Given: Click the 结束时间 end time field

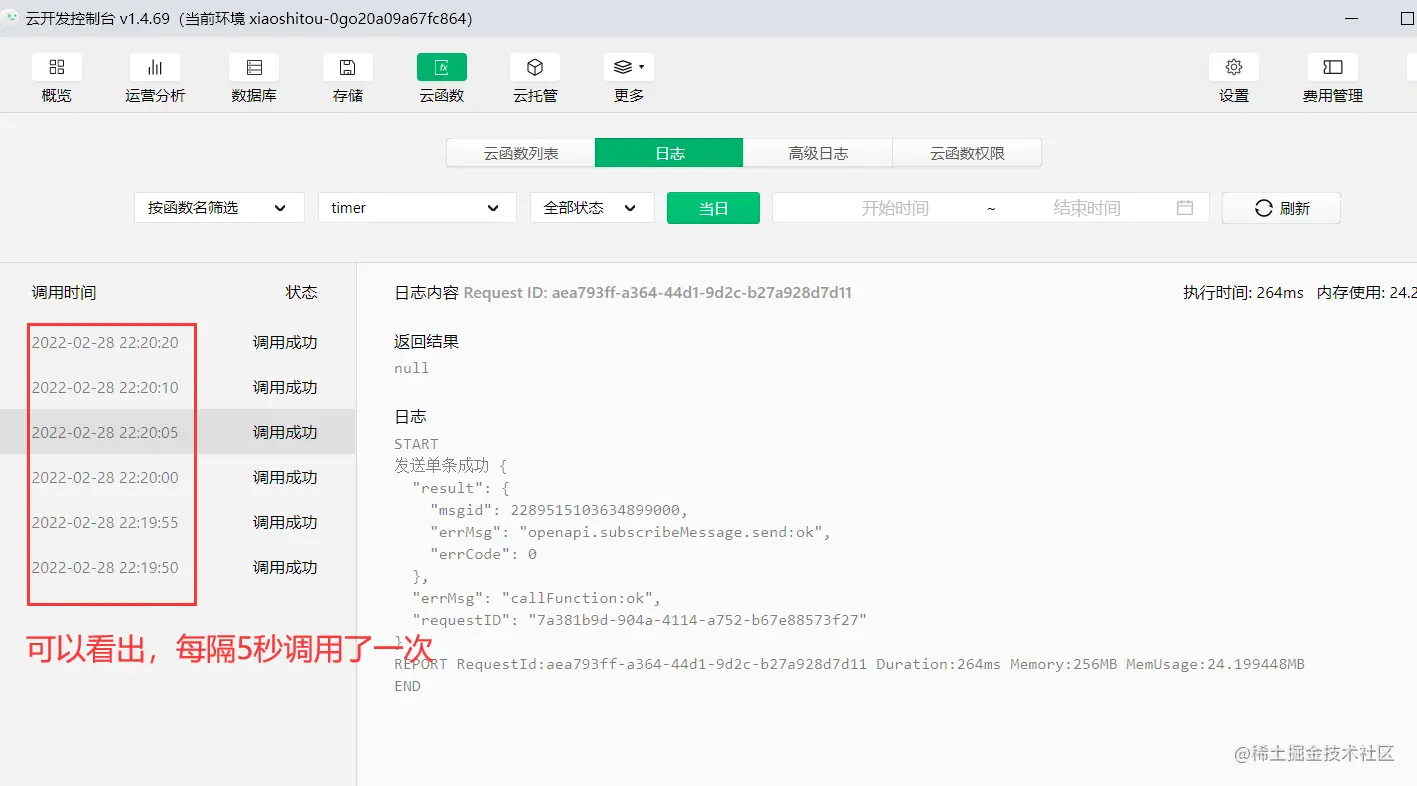Looking at the screenshot, I should pyautogui.click(x=1086, y=208).
